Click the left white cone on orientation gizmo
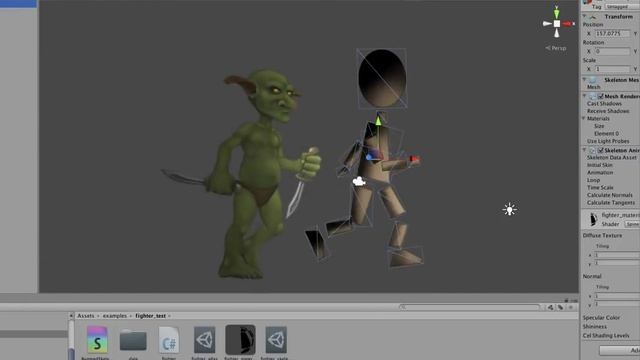Image resolution: width=640 pixels, height=360 pixels. coord(547,24)
